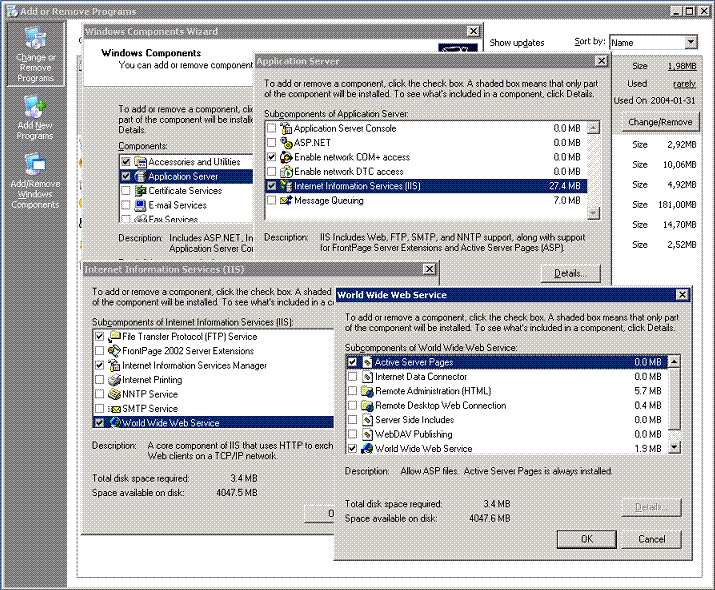Select Enable network COM+ access icon
Image resolution: width=715 pixels, height=590 pixels.
coord(286,157)
